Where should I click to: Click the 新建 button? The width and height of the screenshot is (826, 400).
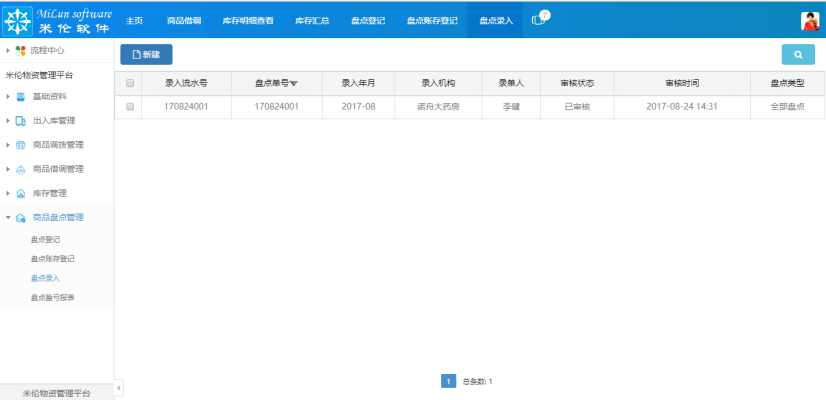146,55
